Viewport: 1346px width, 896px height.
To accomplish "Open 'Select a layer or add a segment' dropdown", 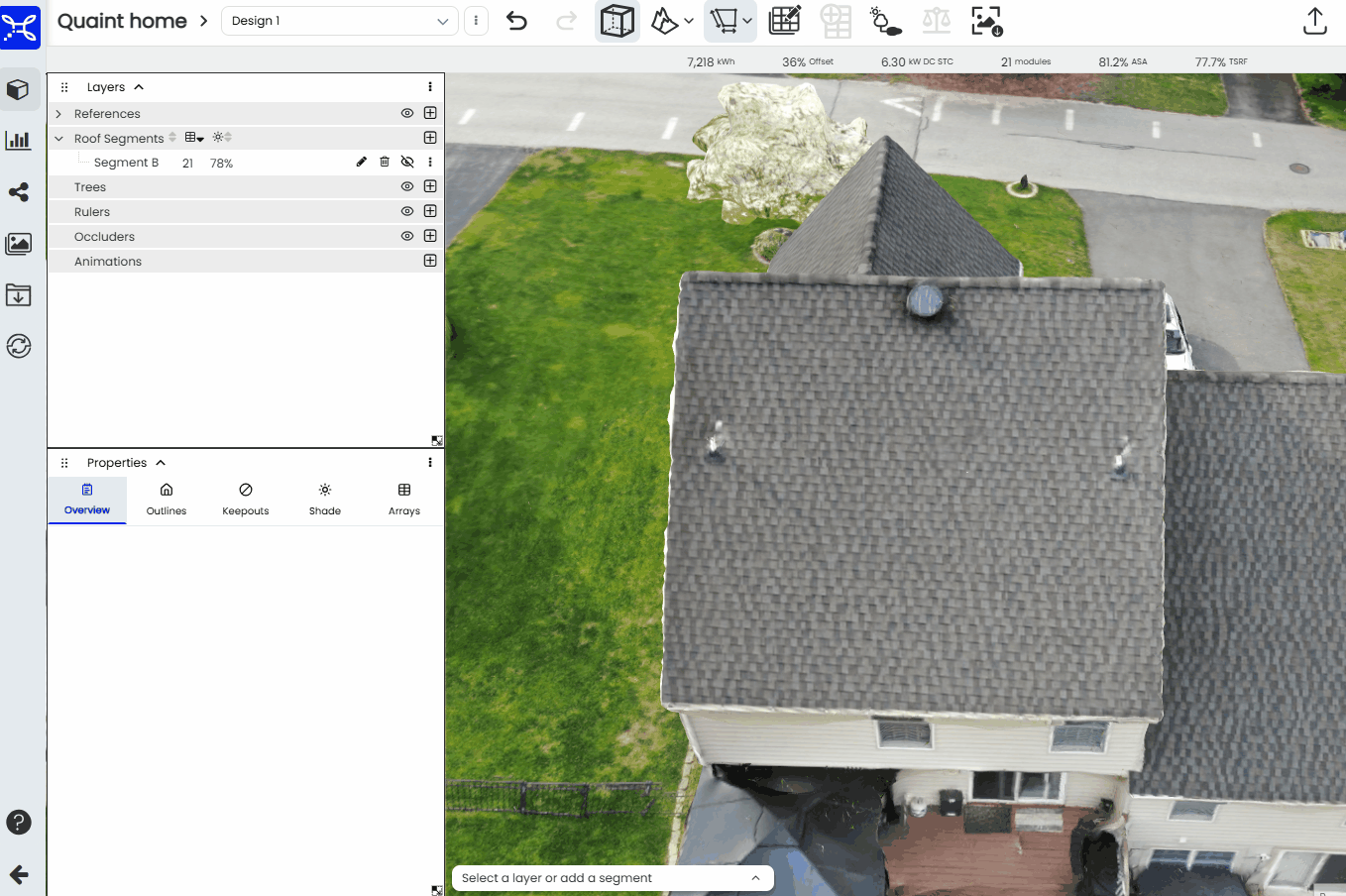I will coord(611,878).
